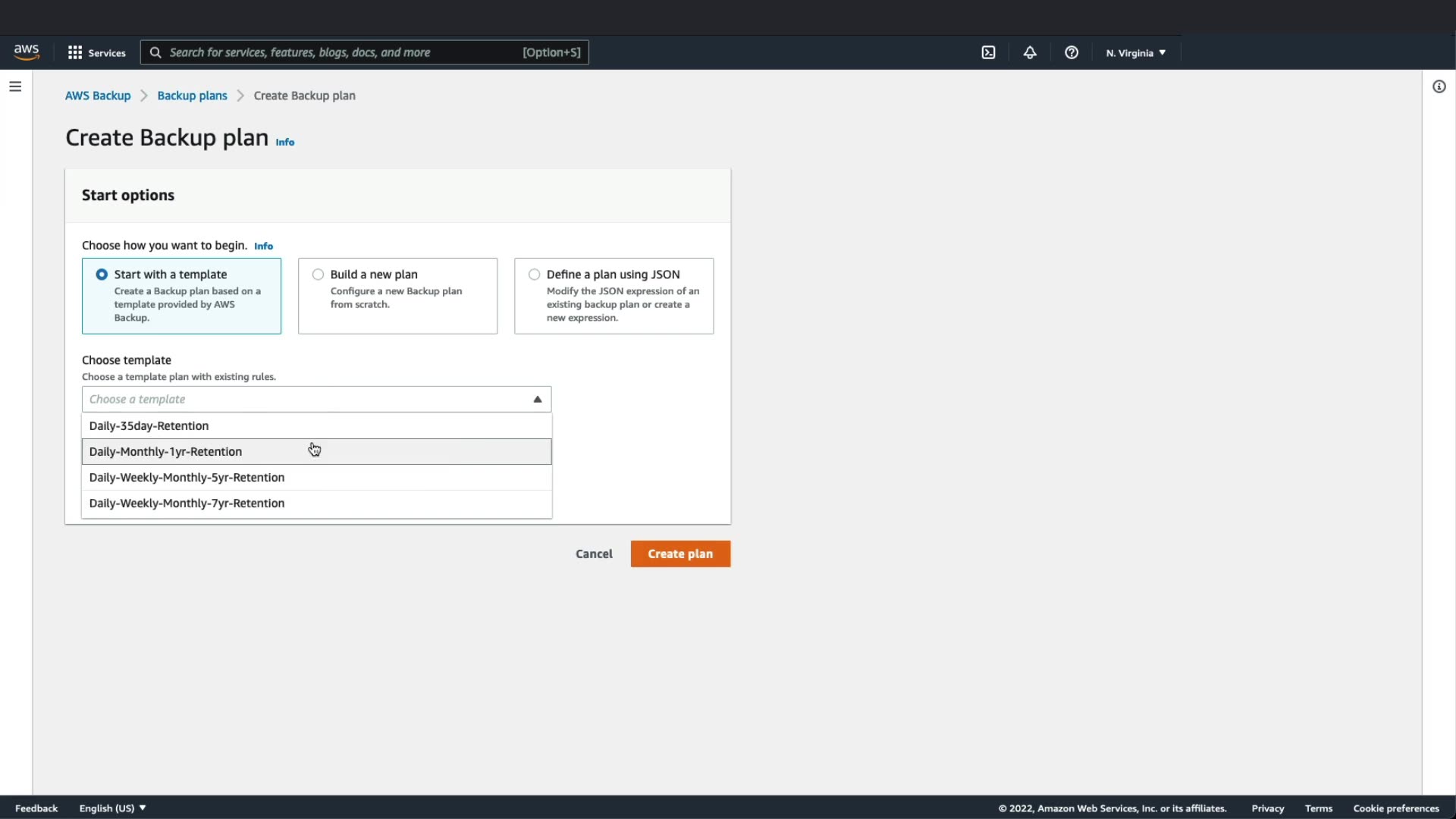This screenshot has height=819, width=1456.
Task: Open the info panel icon at right
Action: [1439, 86]
